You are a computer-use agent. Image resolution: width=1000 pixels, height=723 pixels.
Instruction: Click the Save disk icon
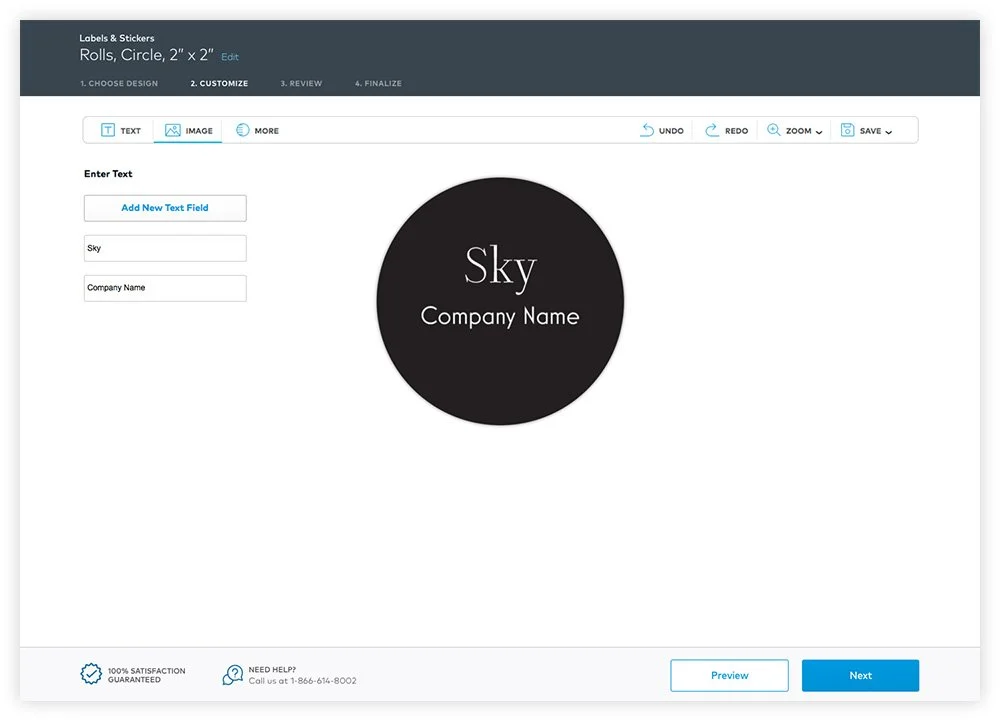(x=847, y=130)
